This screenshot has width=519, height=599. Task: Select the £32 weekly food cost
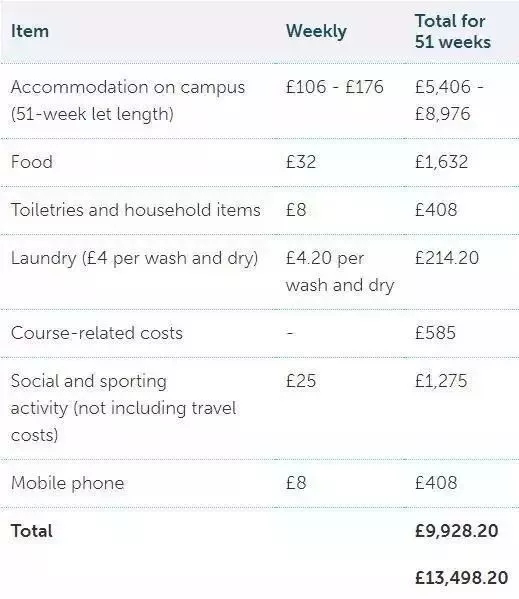pos(301,162)
